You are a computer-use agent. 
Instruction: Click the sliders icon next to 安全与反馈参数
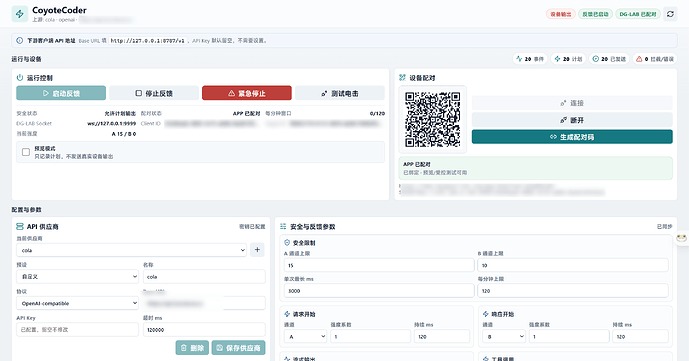[283, 227]
